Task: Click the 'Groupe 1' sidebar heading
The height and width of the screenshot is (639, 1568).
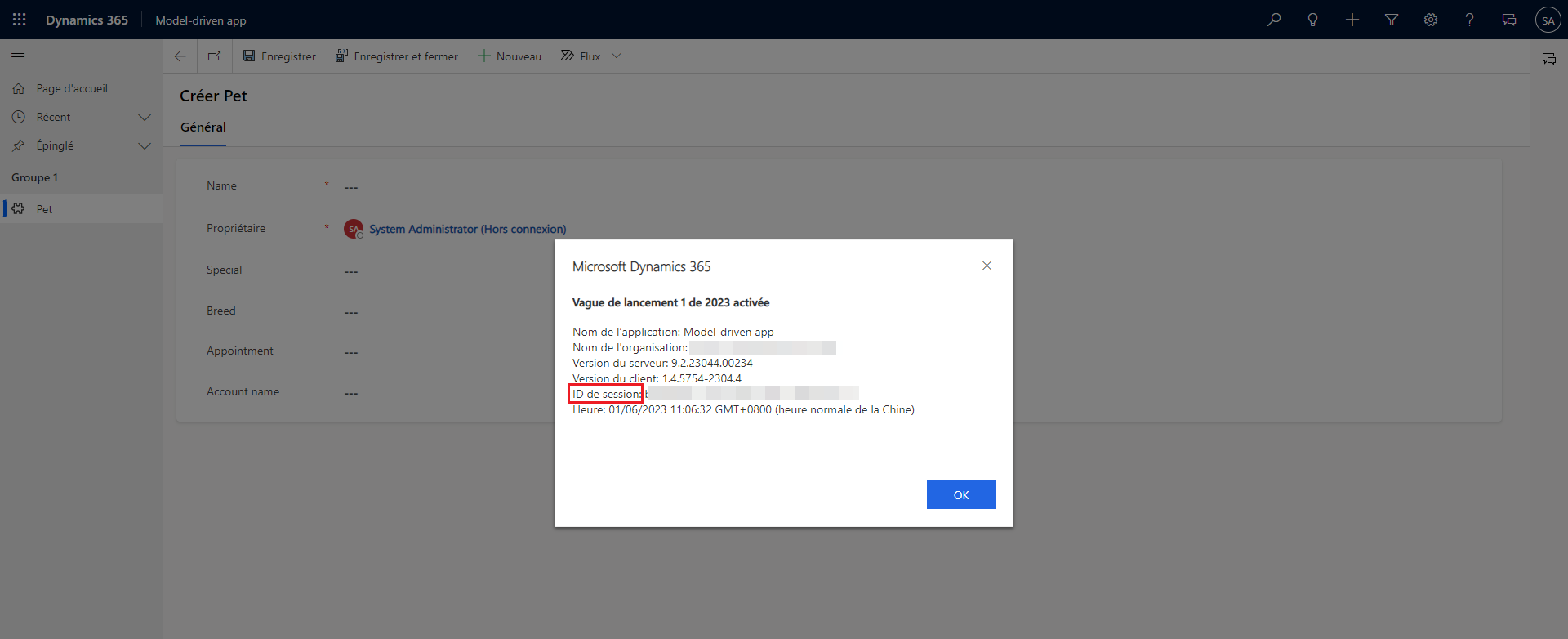Action: [x=34, y=177]
